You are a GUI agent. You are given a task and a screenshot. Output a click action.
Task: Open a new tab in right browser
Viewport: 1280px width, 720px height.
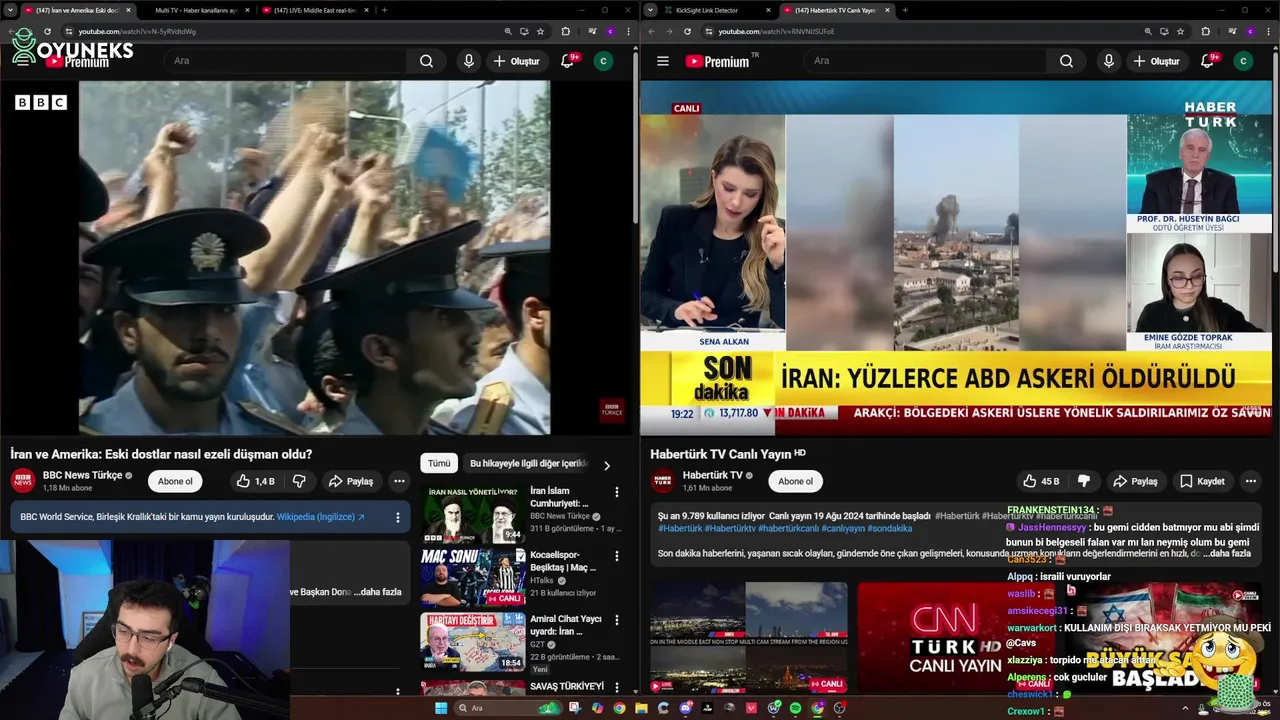tap(905, 10)
